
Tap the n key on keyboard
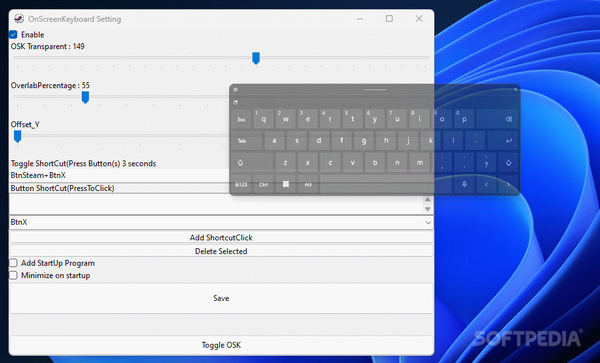(x=397, y=163)
